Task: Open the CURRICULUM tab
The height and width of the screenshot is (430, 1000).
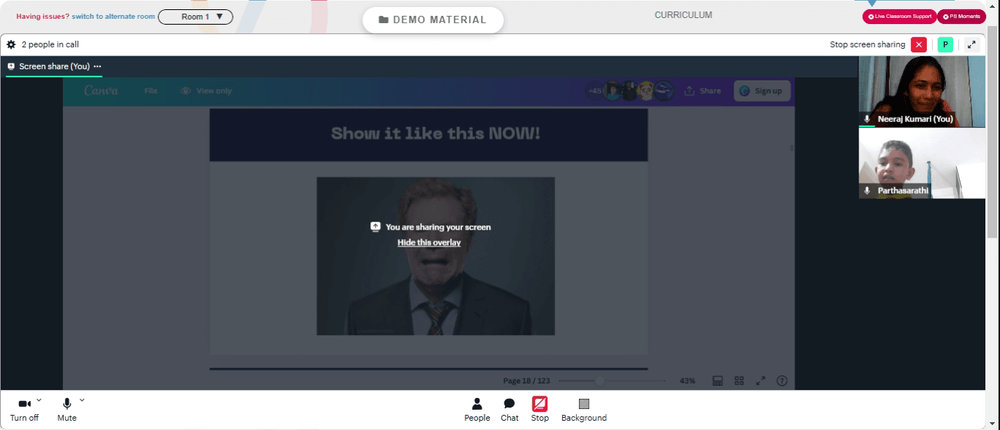Action: tap(683, 15)
